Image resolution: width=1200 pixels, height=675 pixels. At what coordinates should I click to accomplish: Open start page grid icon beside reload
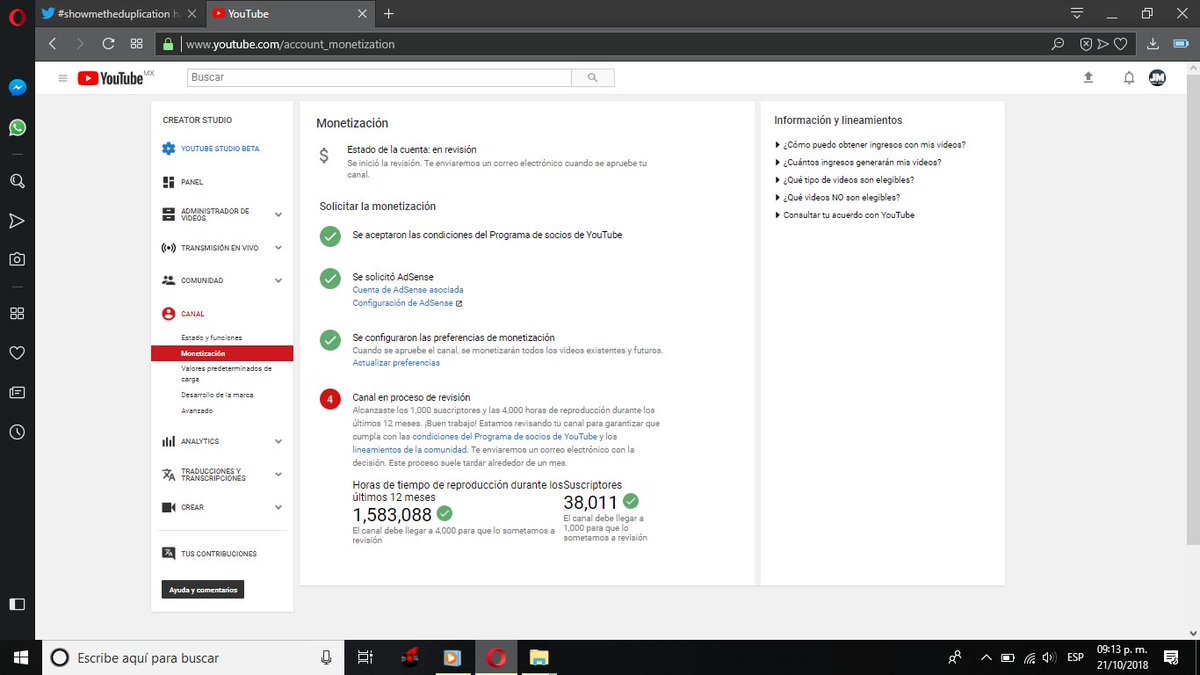137,44
